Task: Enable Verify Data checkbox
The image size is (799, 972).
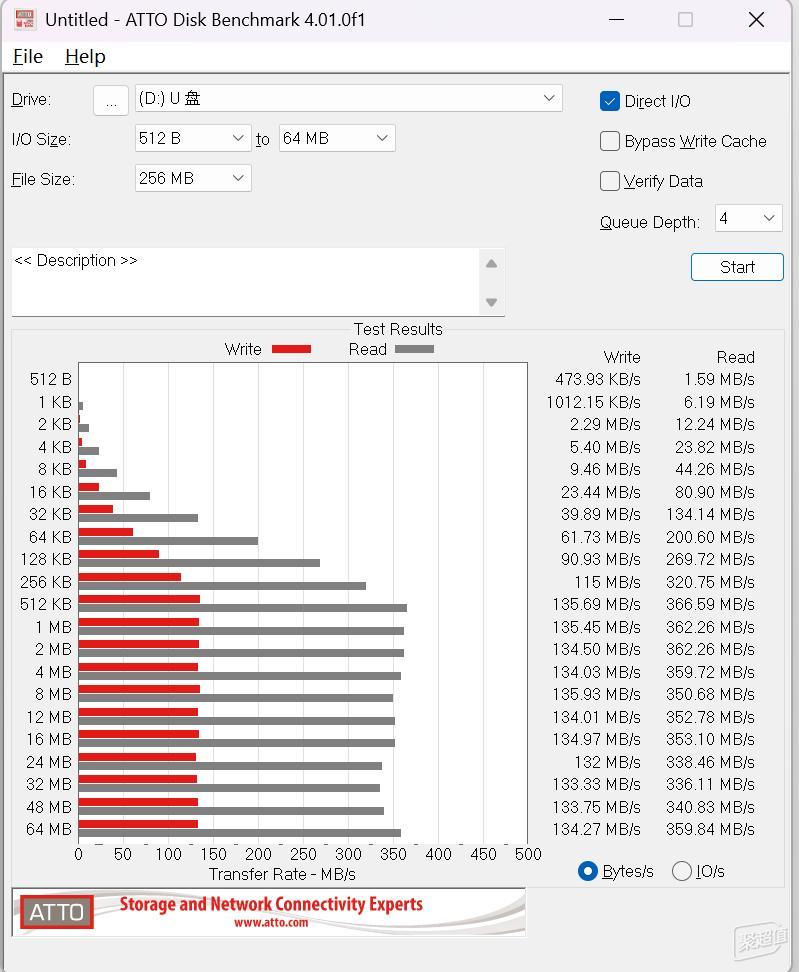Action: (610, 181)
